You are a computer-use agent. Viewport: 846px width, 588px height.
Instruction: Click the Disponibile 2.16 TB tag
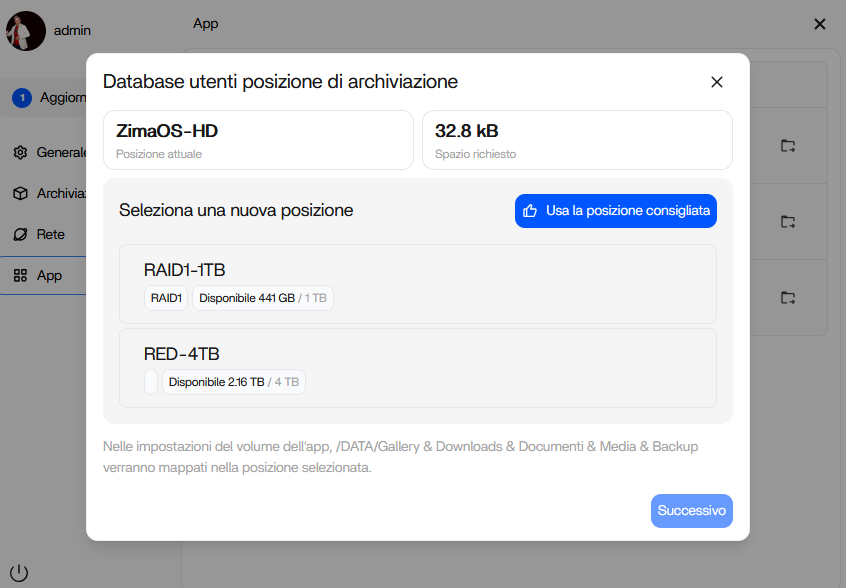233,382
